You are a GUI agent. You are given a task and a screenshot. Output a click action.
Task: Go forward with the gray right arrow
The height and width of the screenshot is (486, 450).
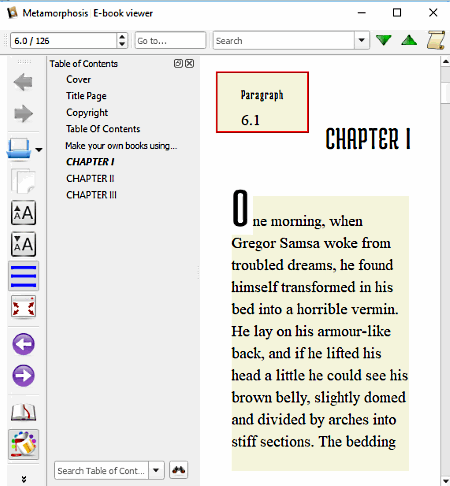[x=23, y=114]
